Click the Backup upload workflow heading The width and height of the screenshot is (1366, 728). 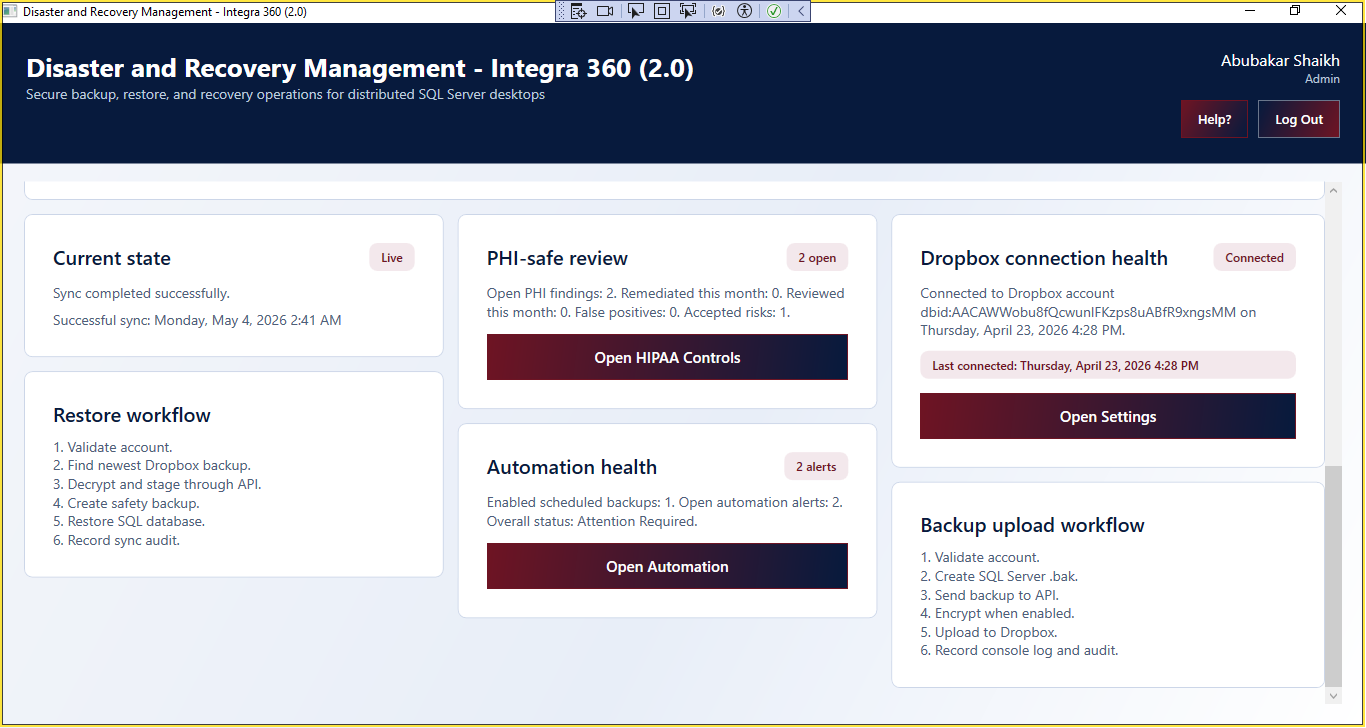coord(1032,525)
